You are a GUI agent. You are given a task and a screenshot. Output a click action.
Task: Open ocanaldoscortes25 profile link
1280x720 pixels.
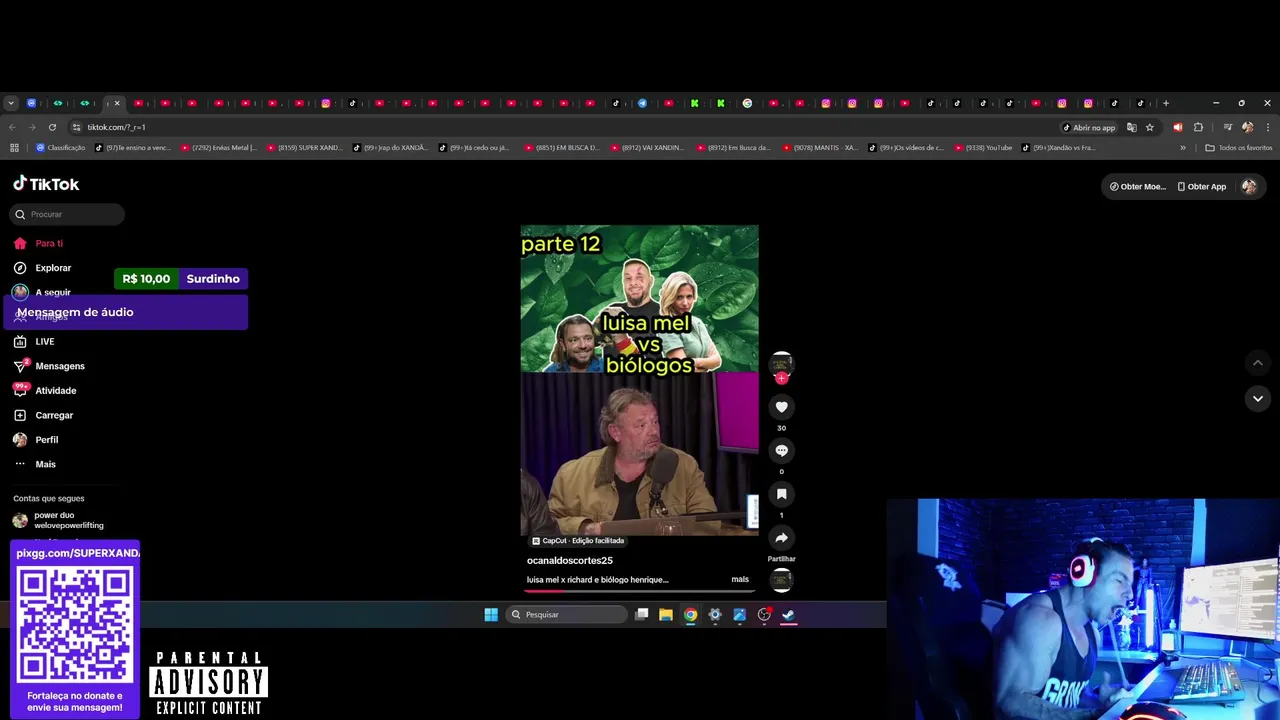(x=570, y=560)
